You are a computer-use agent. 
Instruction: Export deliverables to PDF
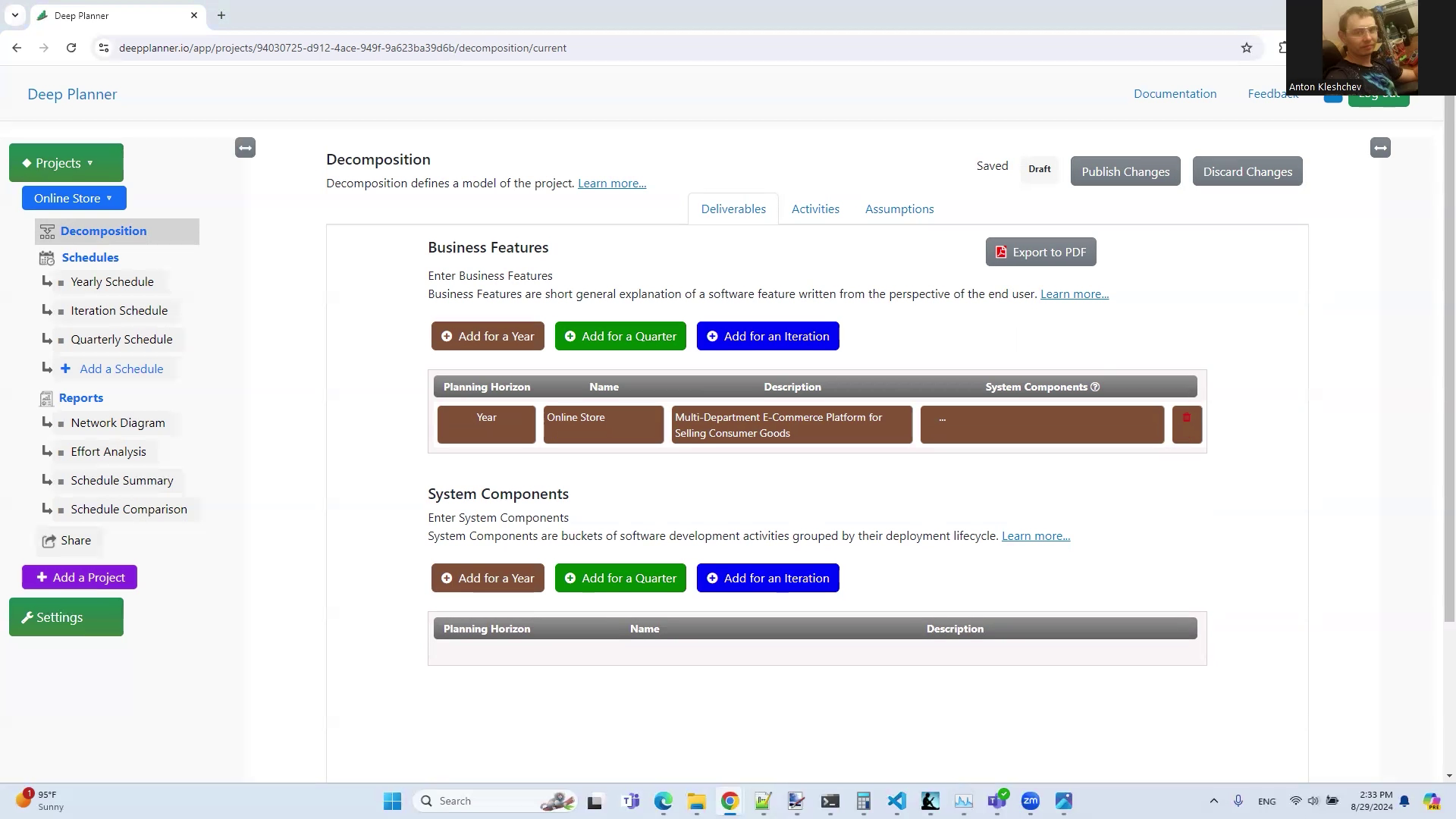1040,253
